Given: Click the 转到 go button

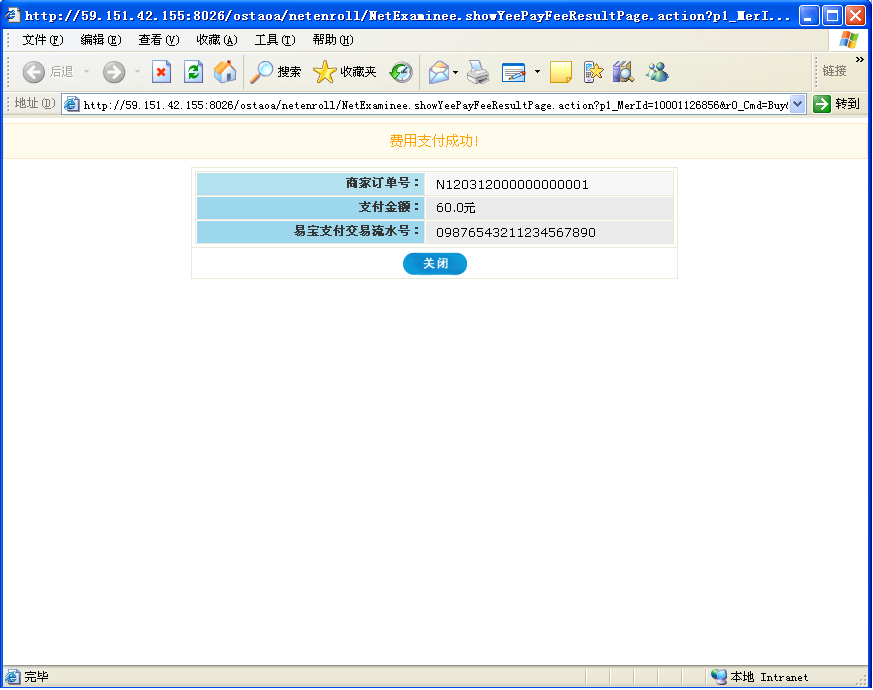Looking at the screenshot, I should (x=836, y=104).
